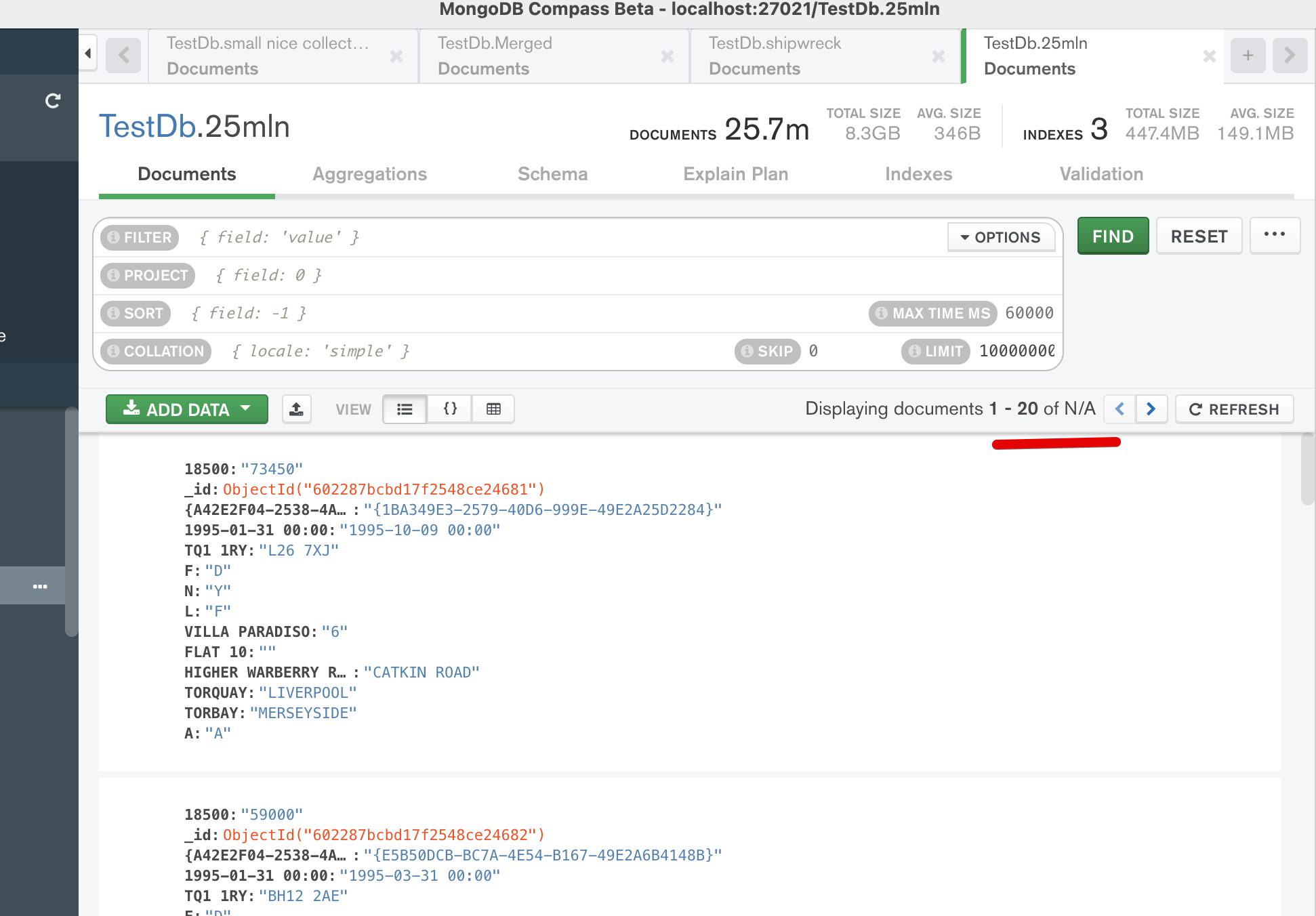
Task: Open the Aggregations tab
Action: pos(369,174)
